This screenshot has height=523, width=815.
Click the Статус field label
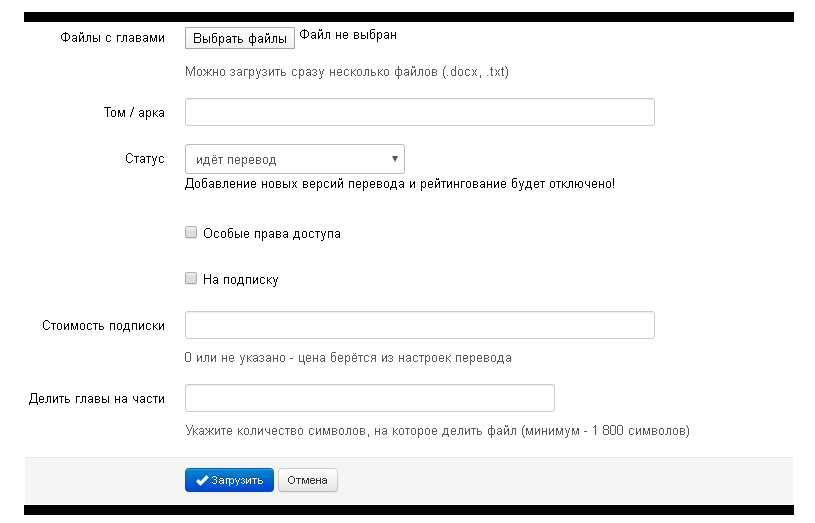coord(144,159)
